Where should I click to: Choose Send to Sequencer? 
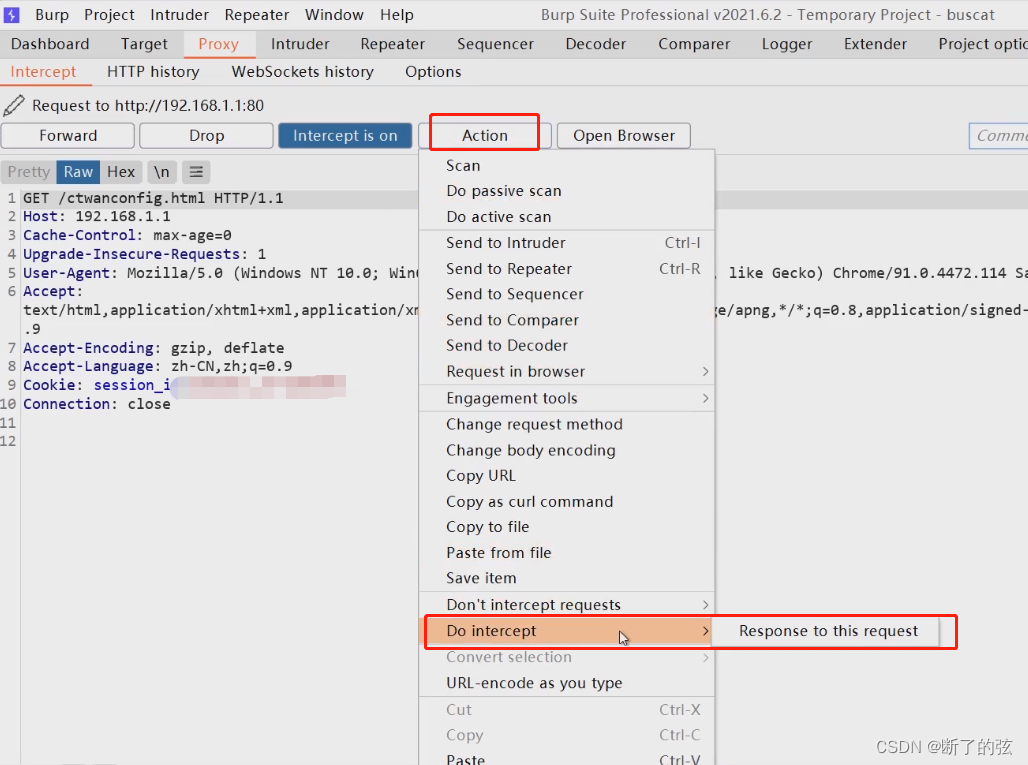coord(566,294)
